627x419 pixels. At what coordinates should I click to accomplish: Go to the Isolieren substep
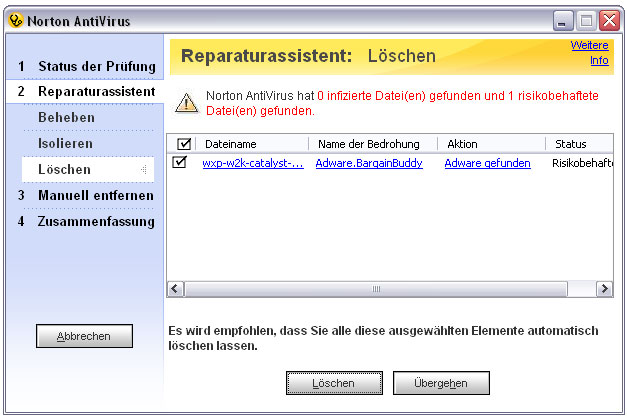tap(65, 144)
